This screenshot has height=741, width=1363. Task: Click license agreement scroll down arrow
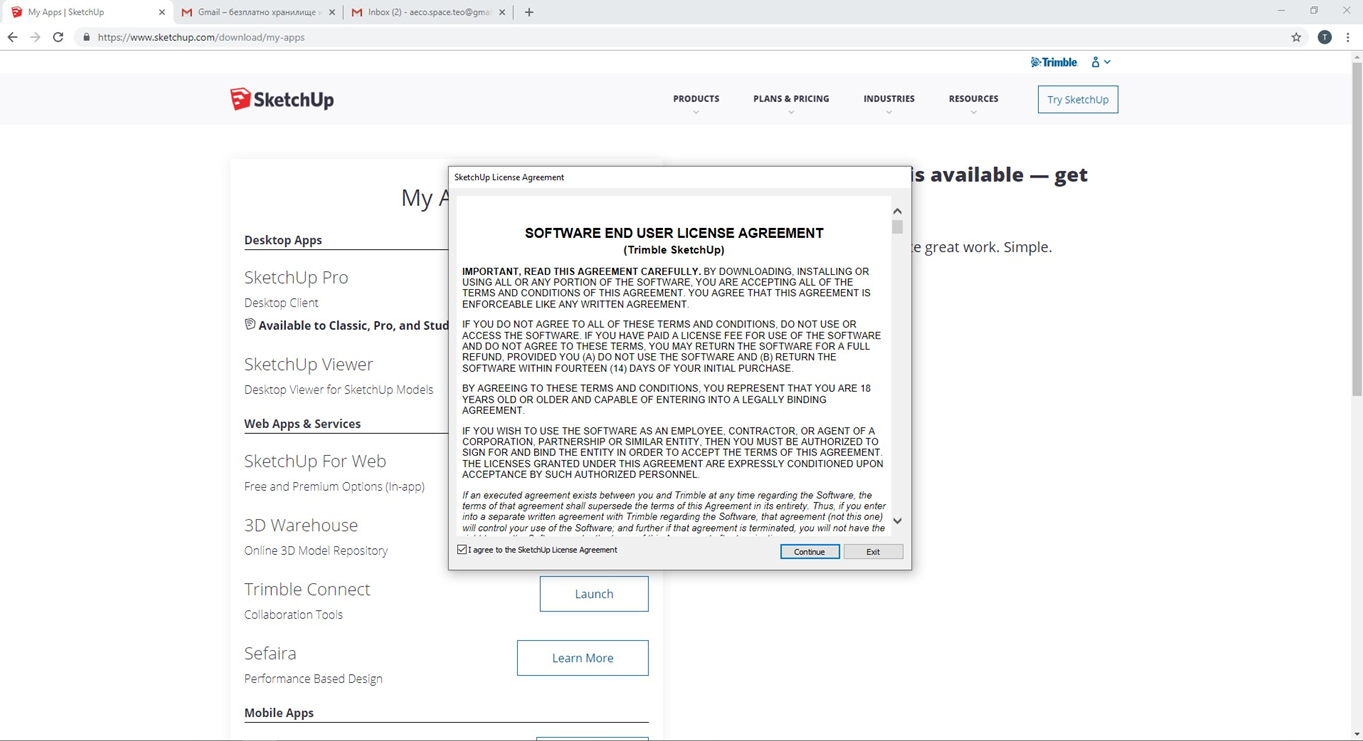pos(897,521)
